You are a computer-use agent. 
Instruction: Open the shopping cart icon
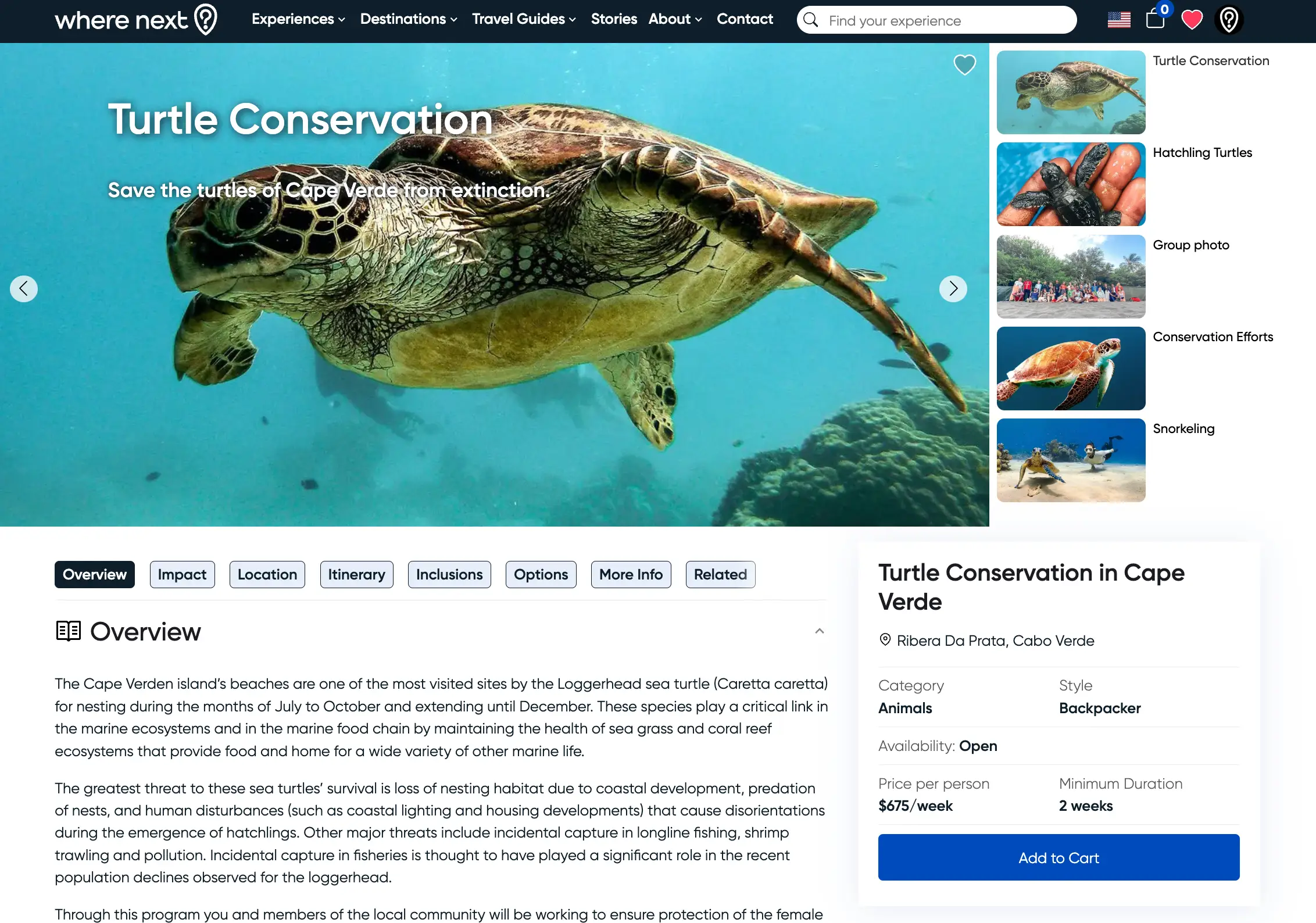(x=1156, y=19)
